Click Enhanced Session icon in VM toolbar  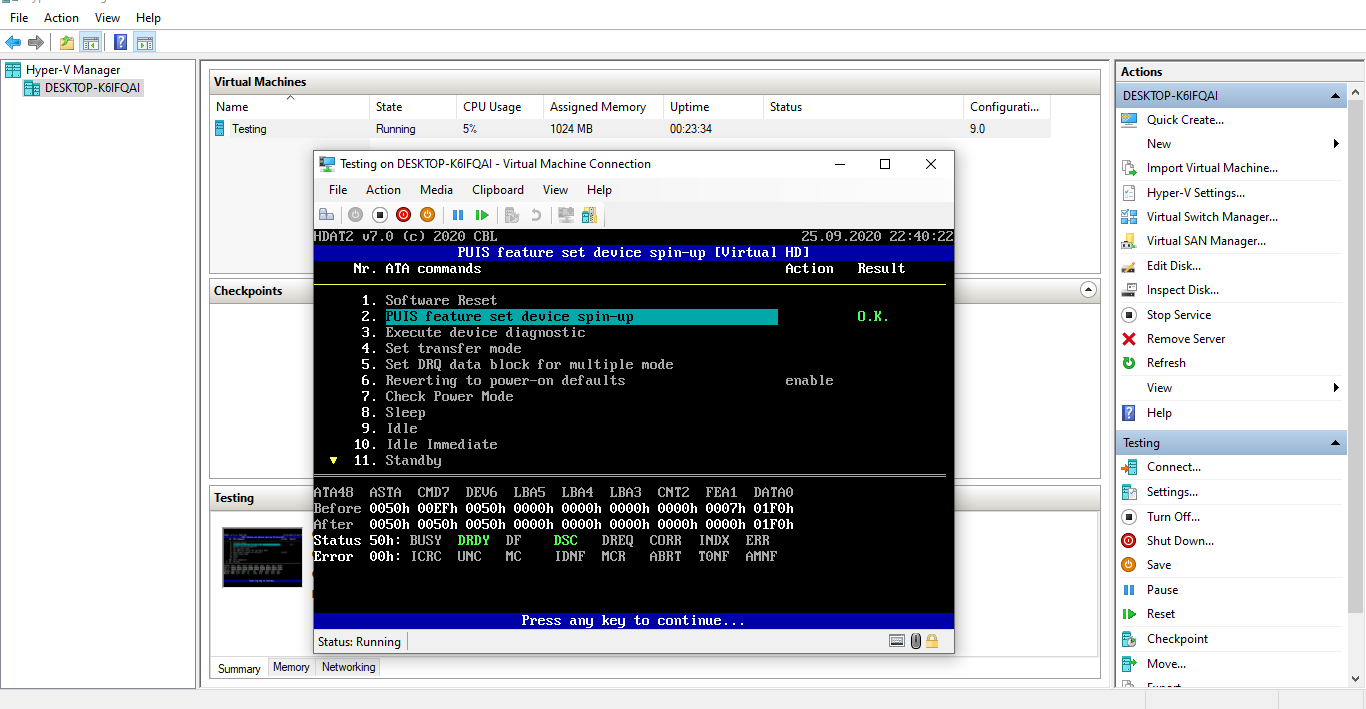pos(566,215)
